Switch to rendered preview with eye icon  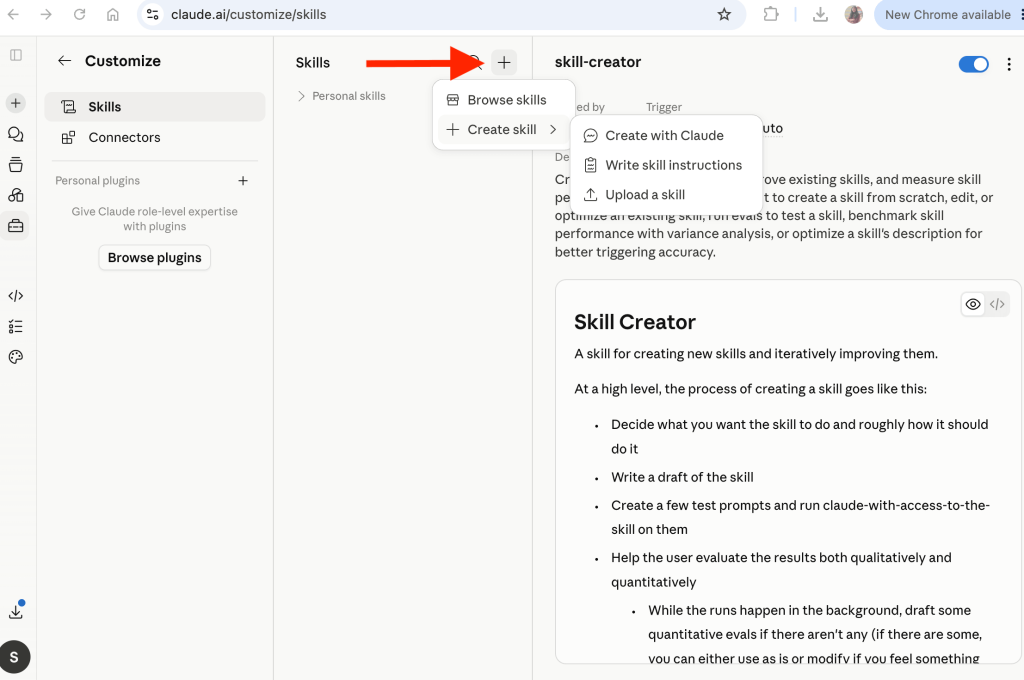click(973, 304)
